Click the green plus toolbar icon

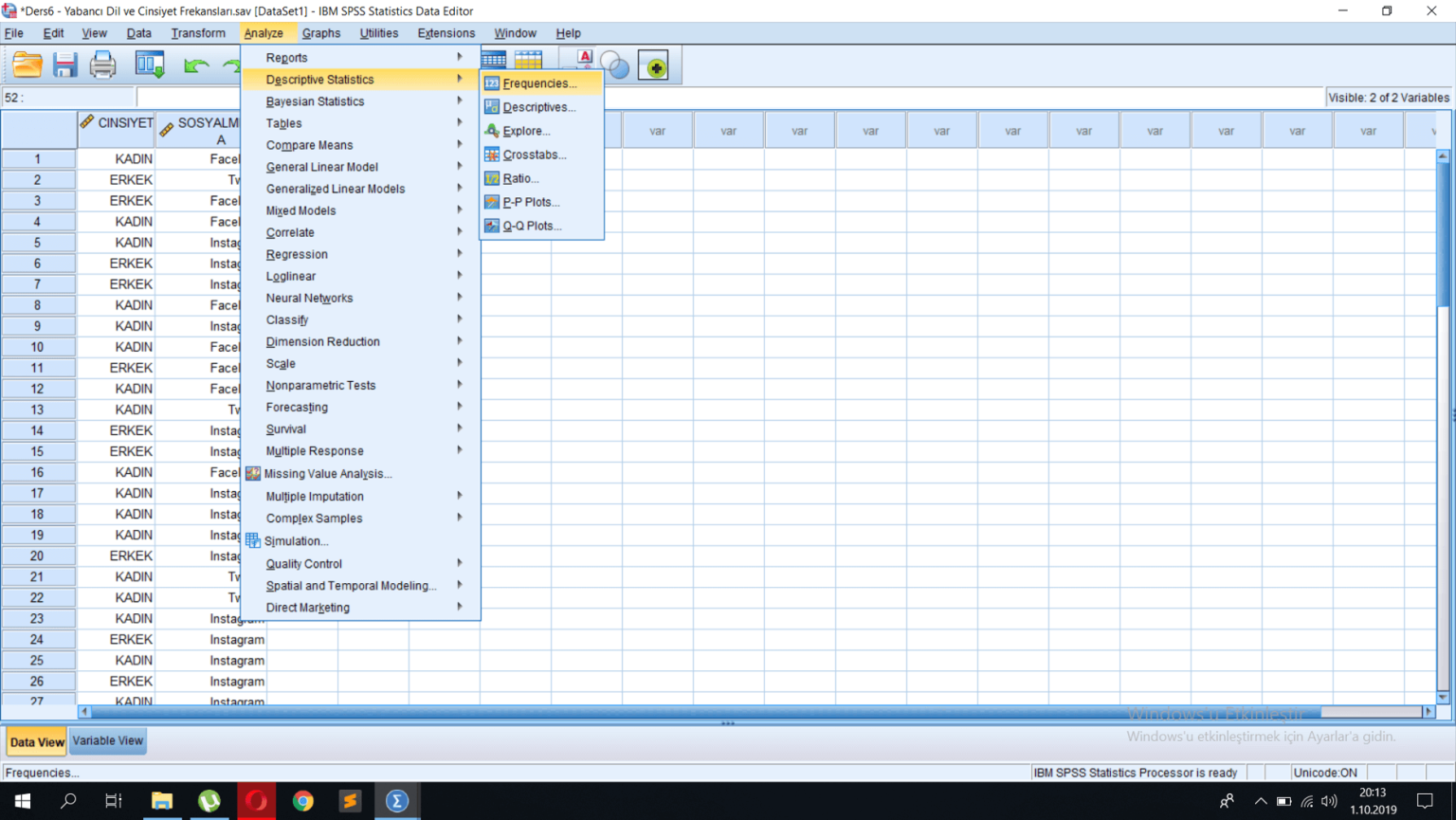click(653, 66)
